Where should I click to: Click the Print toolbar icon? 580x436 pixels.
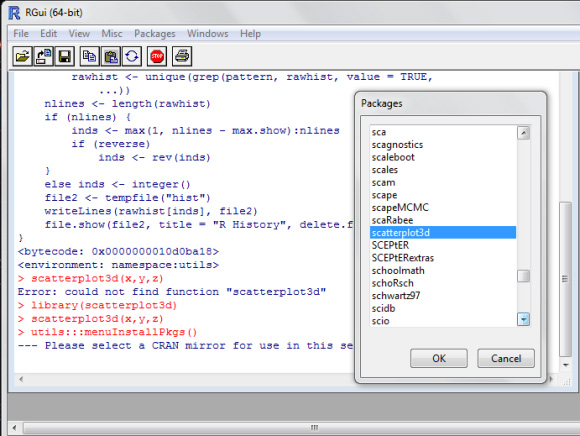click(182, 57)
